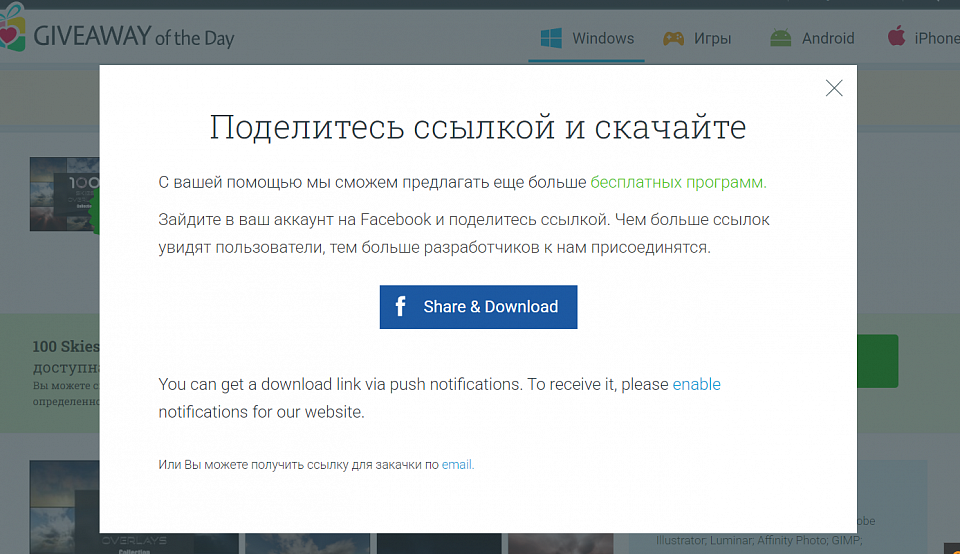Screen dimensions: 960x554
Task: Switch to the Android tab
Action: (x=812, y=39)
